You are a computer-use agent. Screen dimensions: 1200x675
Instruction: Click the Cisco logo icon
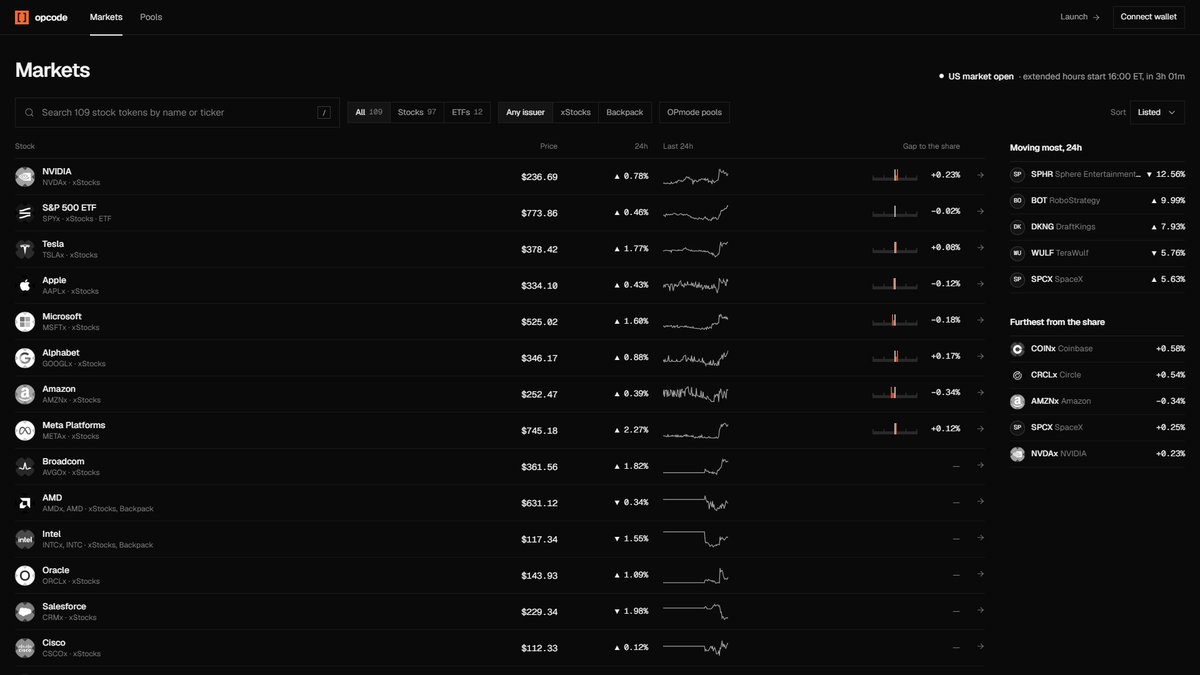25,648
